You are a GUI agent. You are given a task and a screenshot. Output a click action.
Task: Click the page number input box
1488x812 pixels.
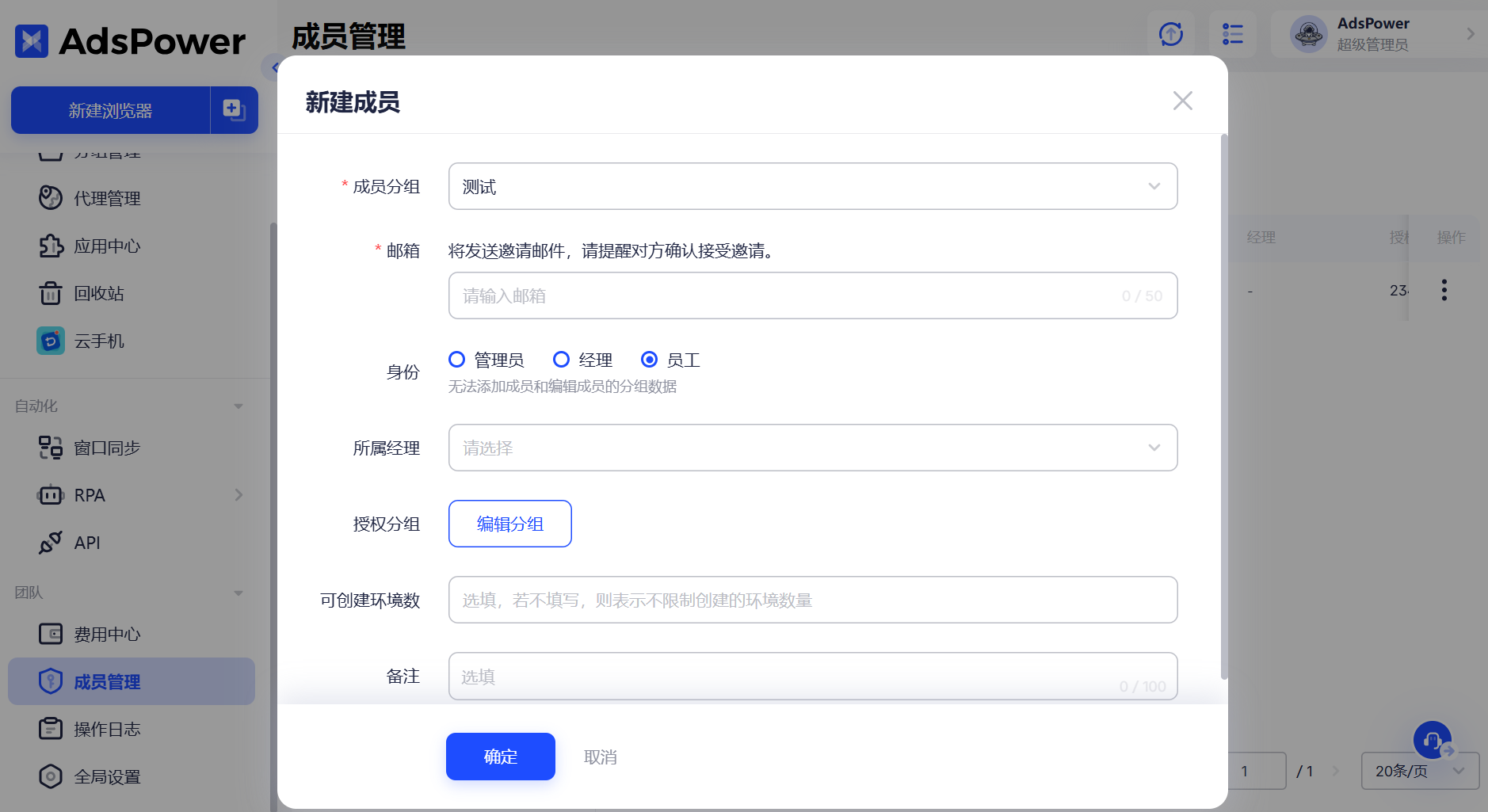(1257, 771)
